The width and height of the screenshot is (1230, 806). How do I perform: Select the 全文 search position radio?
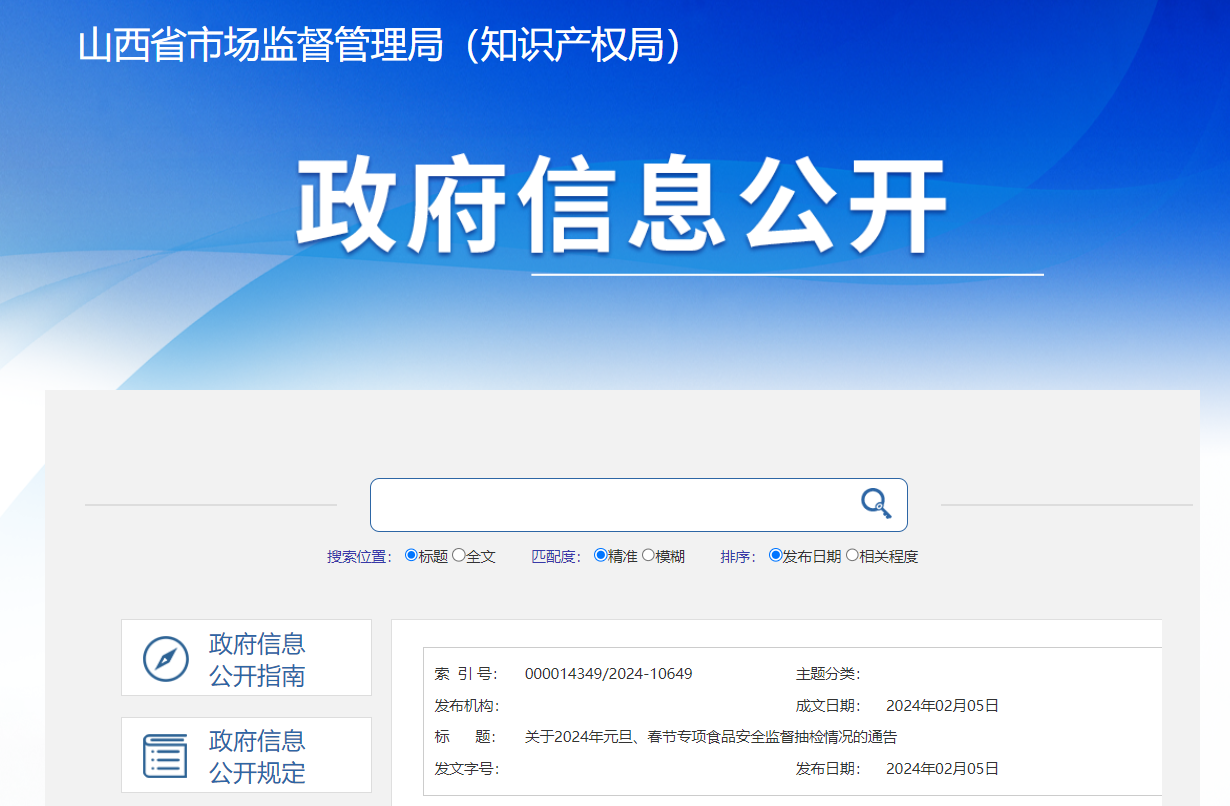tap(459, 556)
